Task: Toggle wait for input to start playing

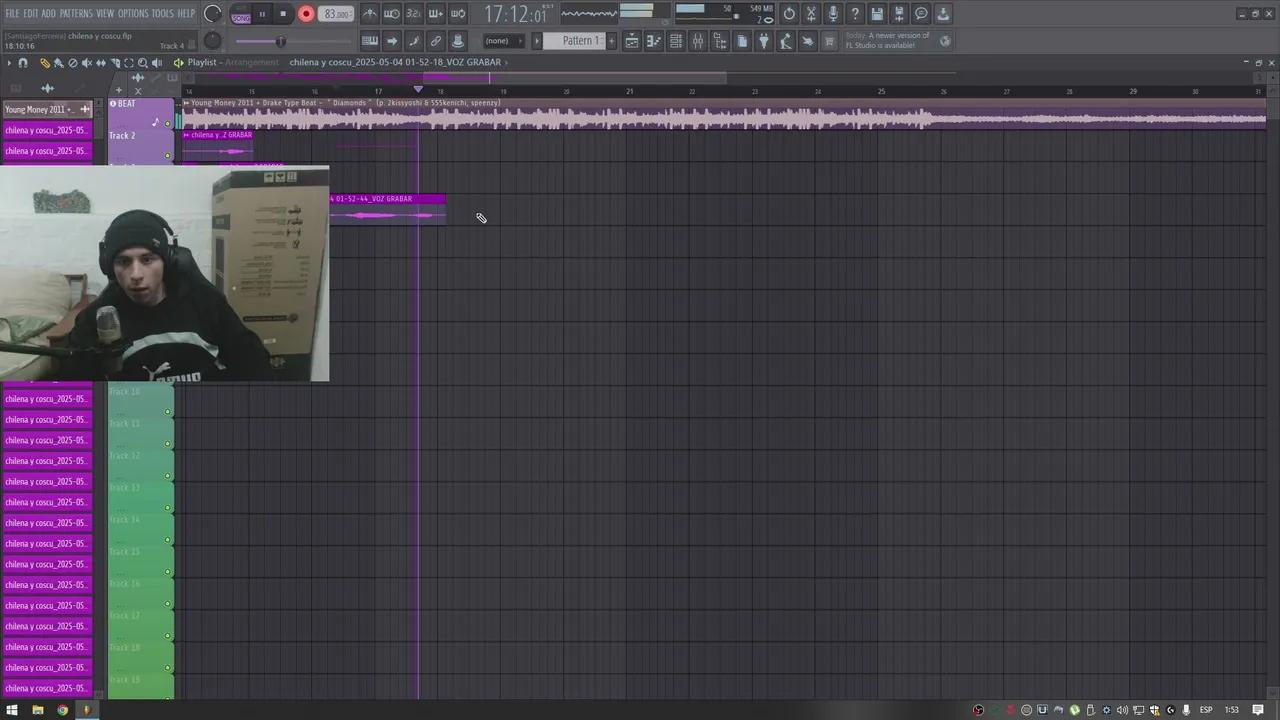Action: click(x=392, y=14)
